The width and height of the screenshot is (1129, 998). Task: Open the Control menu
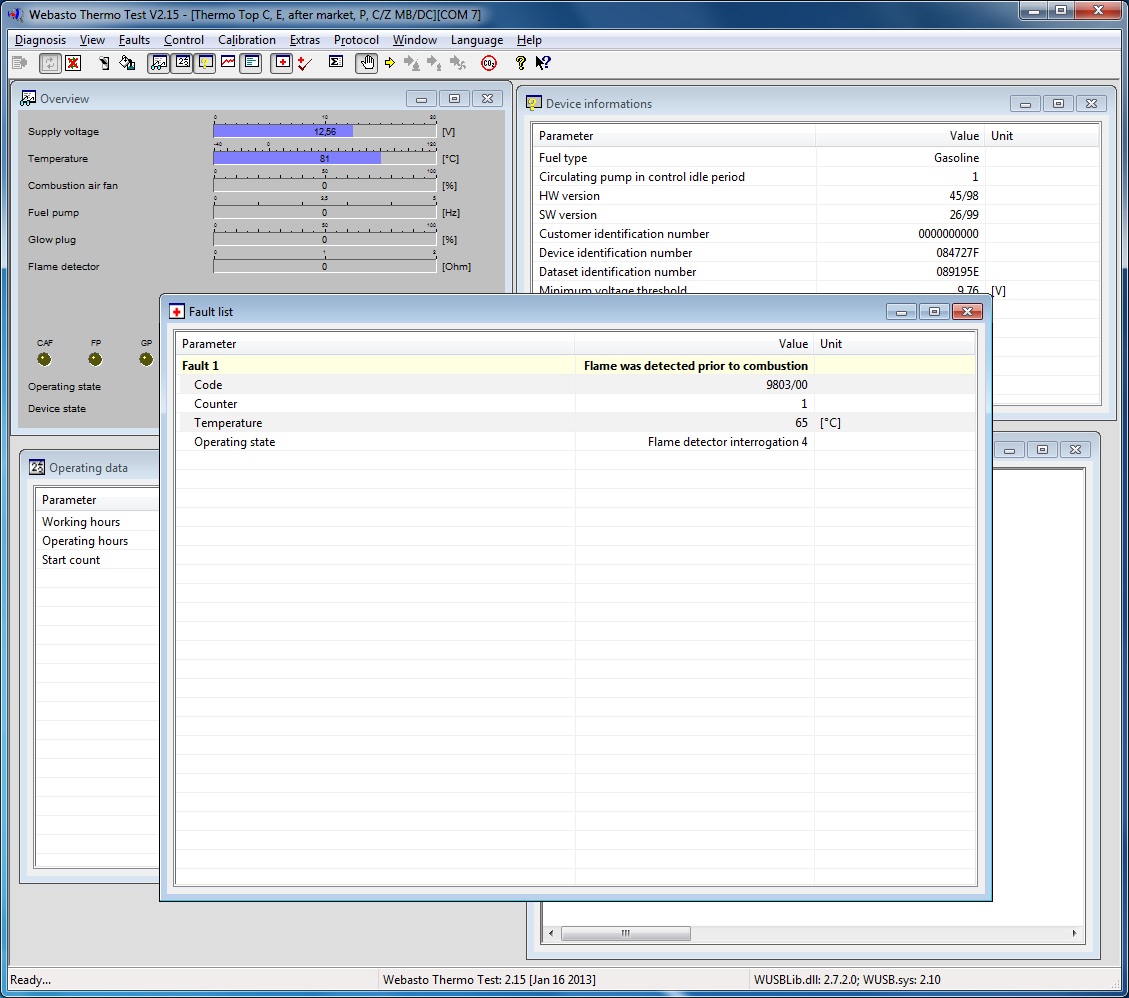[x=184, y=40]
